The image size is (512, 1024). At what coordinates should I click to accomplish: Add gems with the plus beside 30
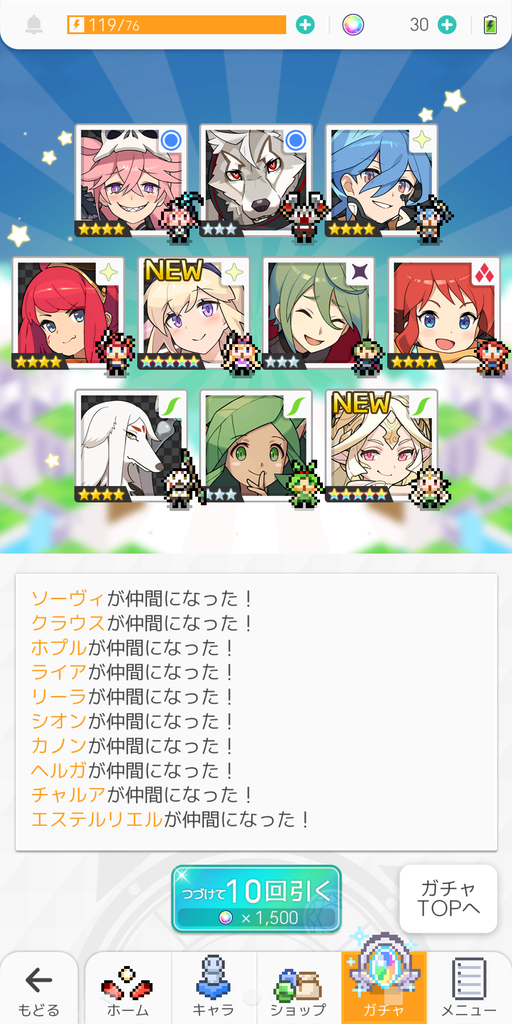[x=447, y=25]
